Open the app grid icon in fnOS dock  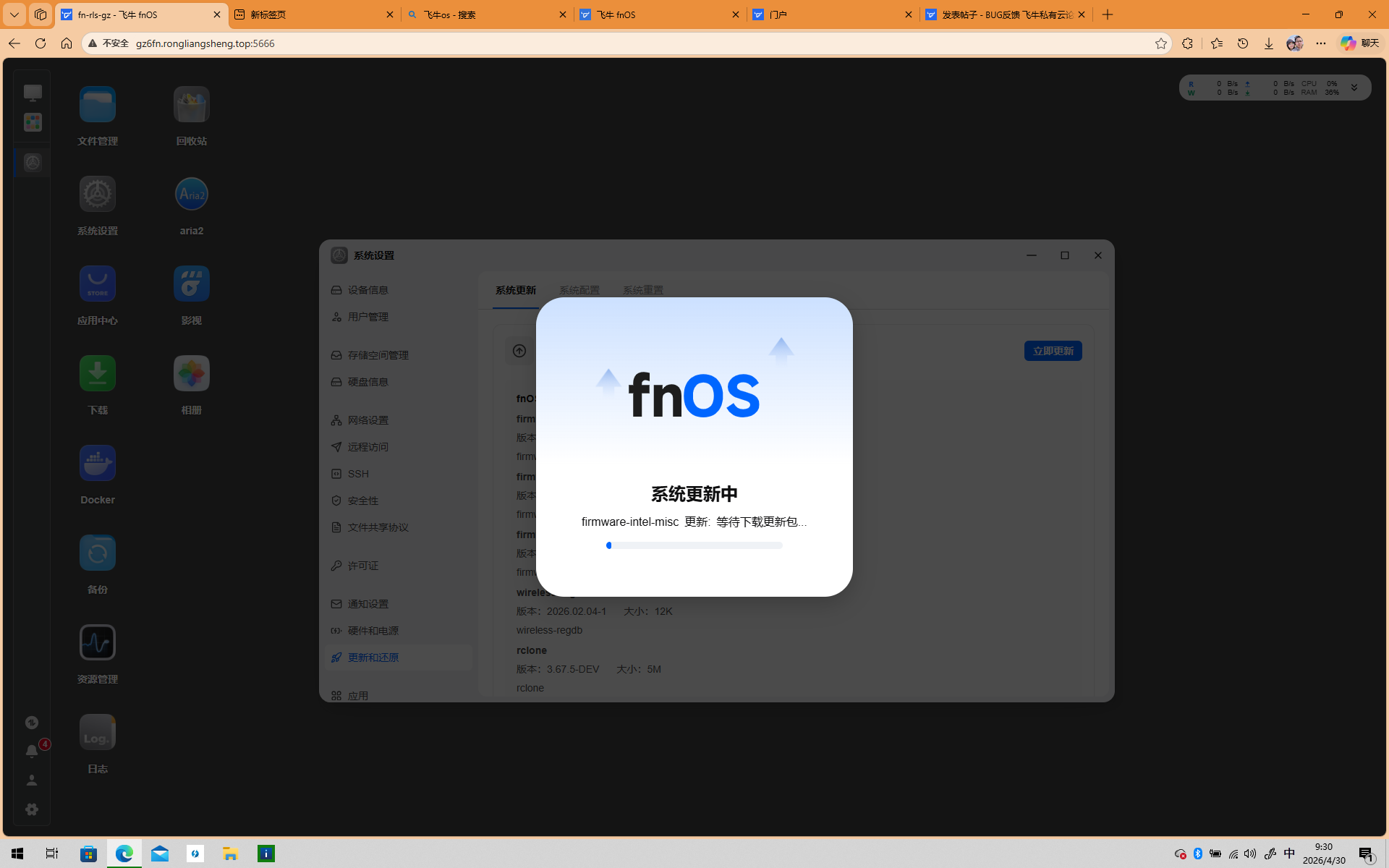(33, 122)
